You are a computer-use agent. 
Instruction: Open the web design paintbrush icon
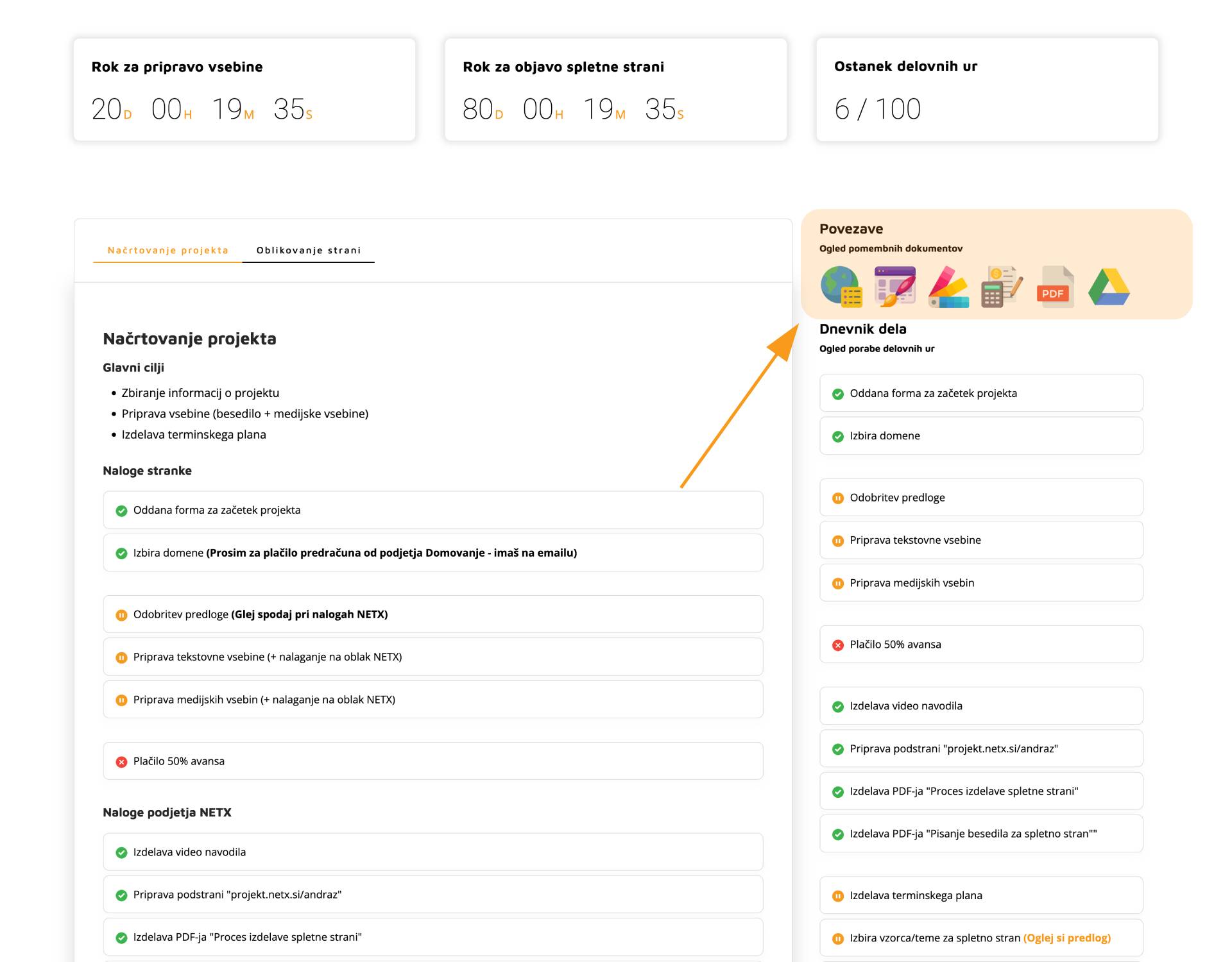(894, 287)
